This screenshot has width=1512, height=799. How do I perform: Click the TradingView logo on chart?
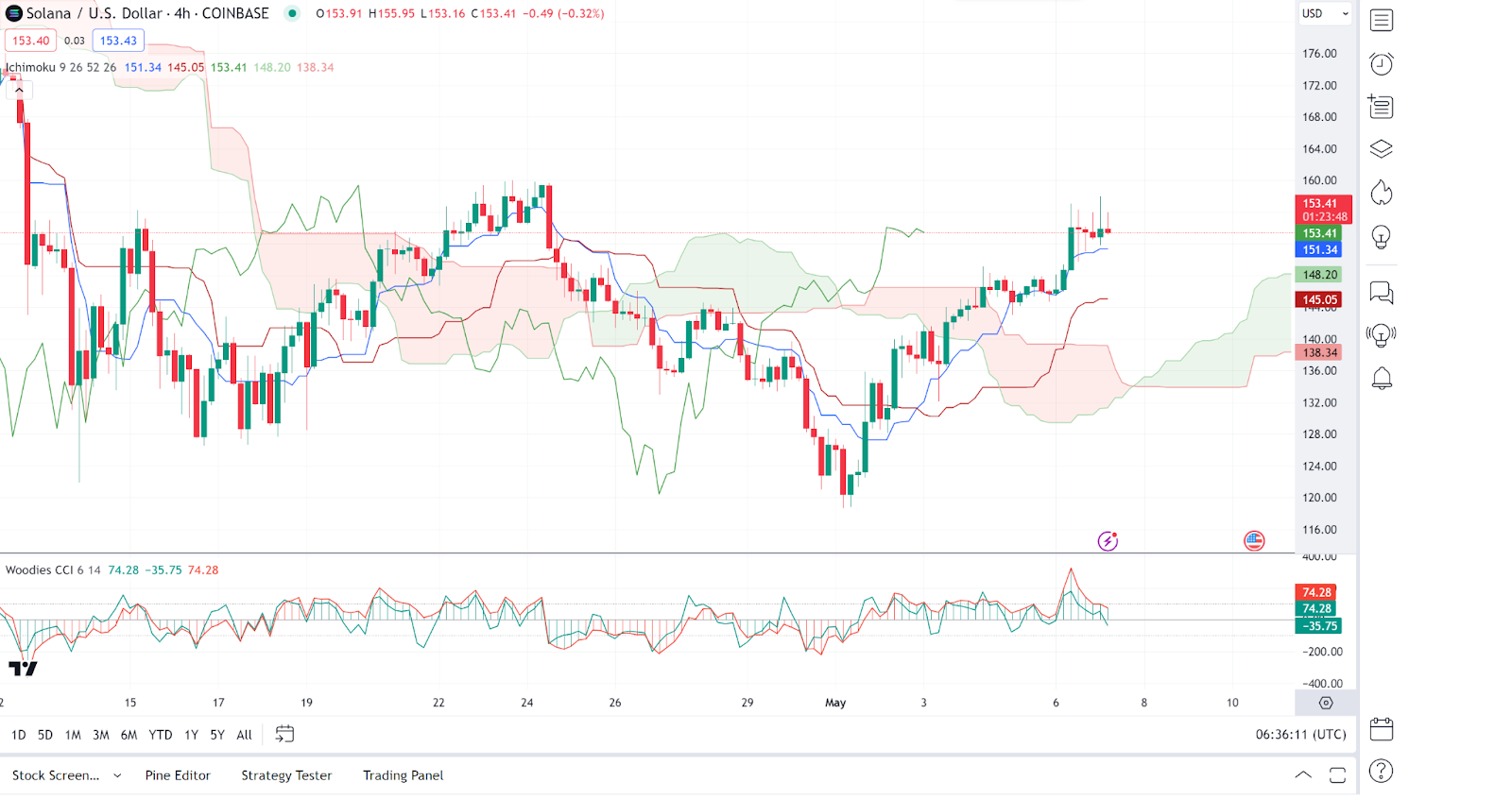pos(23,669)
